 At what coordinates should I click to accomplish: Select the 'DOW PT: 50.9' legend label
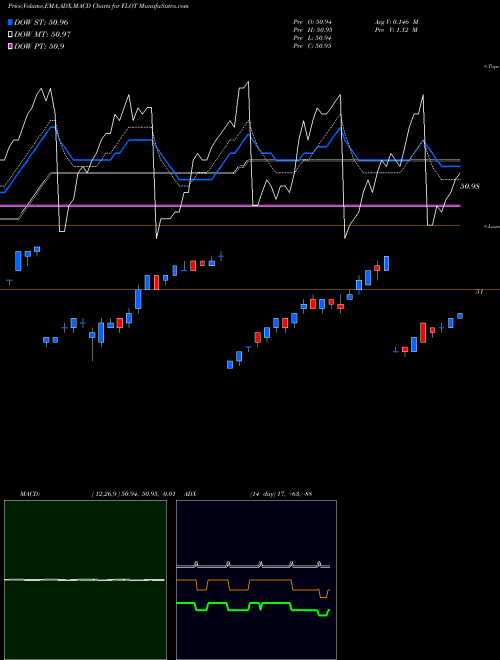(x=39, y=46)
